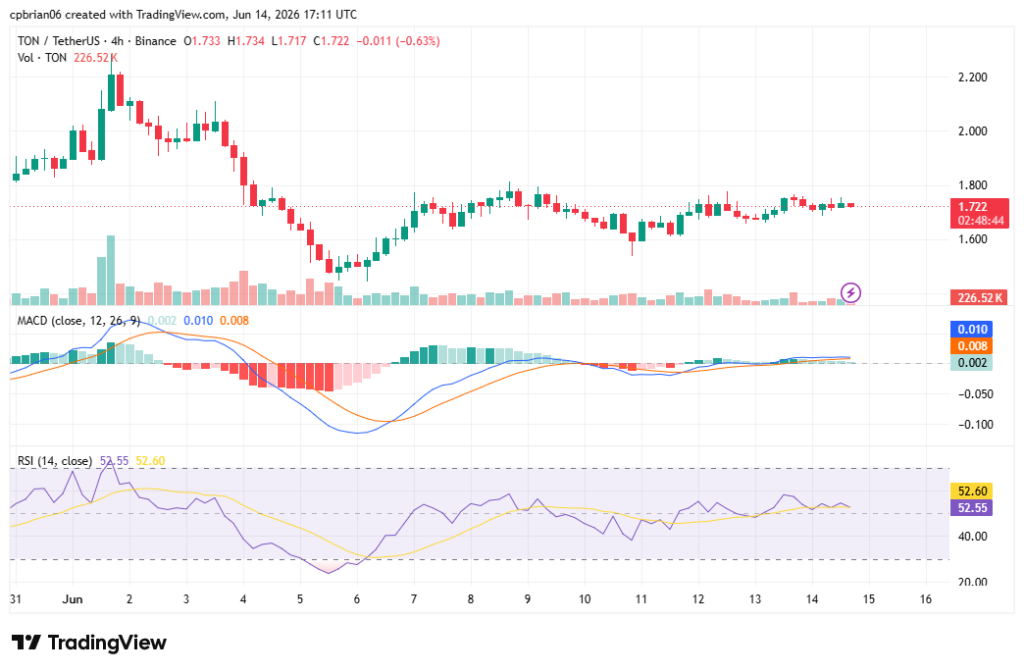Image resolution: width=1024 pixels, height=672 pixels.
Task: Click the blue MACD value tag 0.010
Action: (x=972, y=329)
